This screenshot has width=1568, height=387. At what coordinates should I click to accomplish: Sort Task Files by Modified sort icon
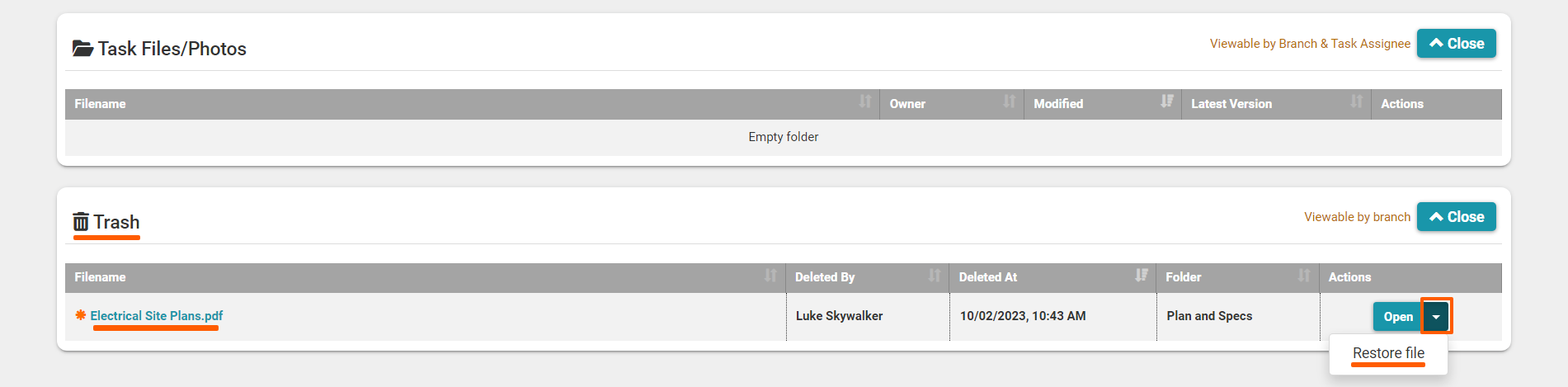[1166, 101]
